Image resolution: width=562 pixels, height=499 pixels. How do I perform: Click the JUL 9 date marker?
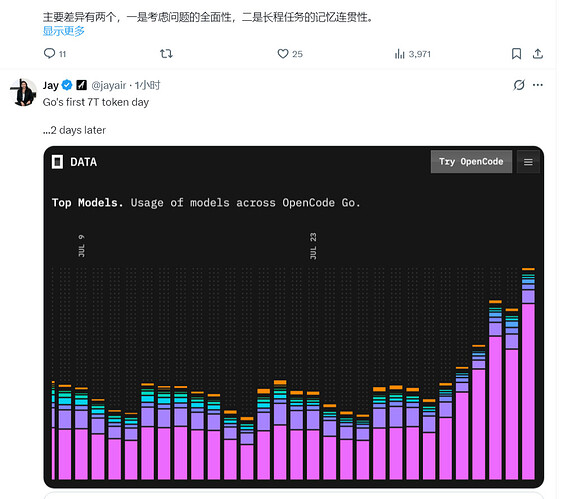tap(81, 246)
